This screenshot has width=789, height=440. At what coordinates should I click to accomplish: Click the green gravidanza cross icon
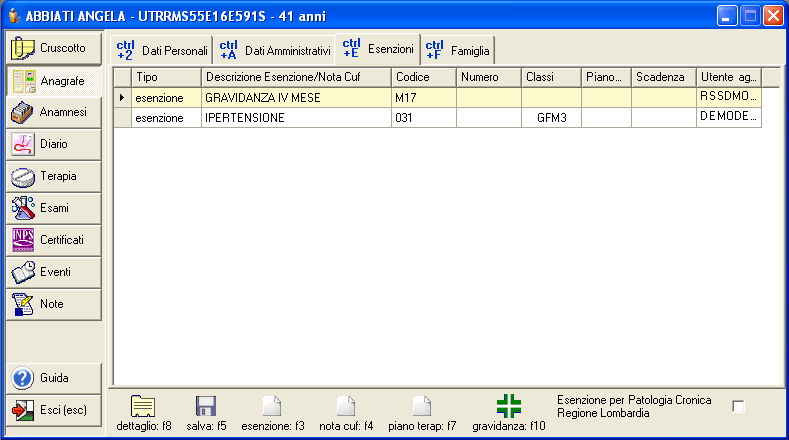[x=509, y=405]
